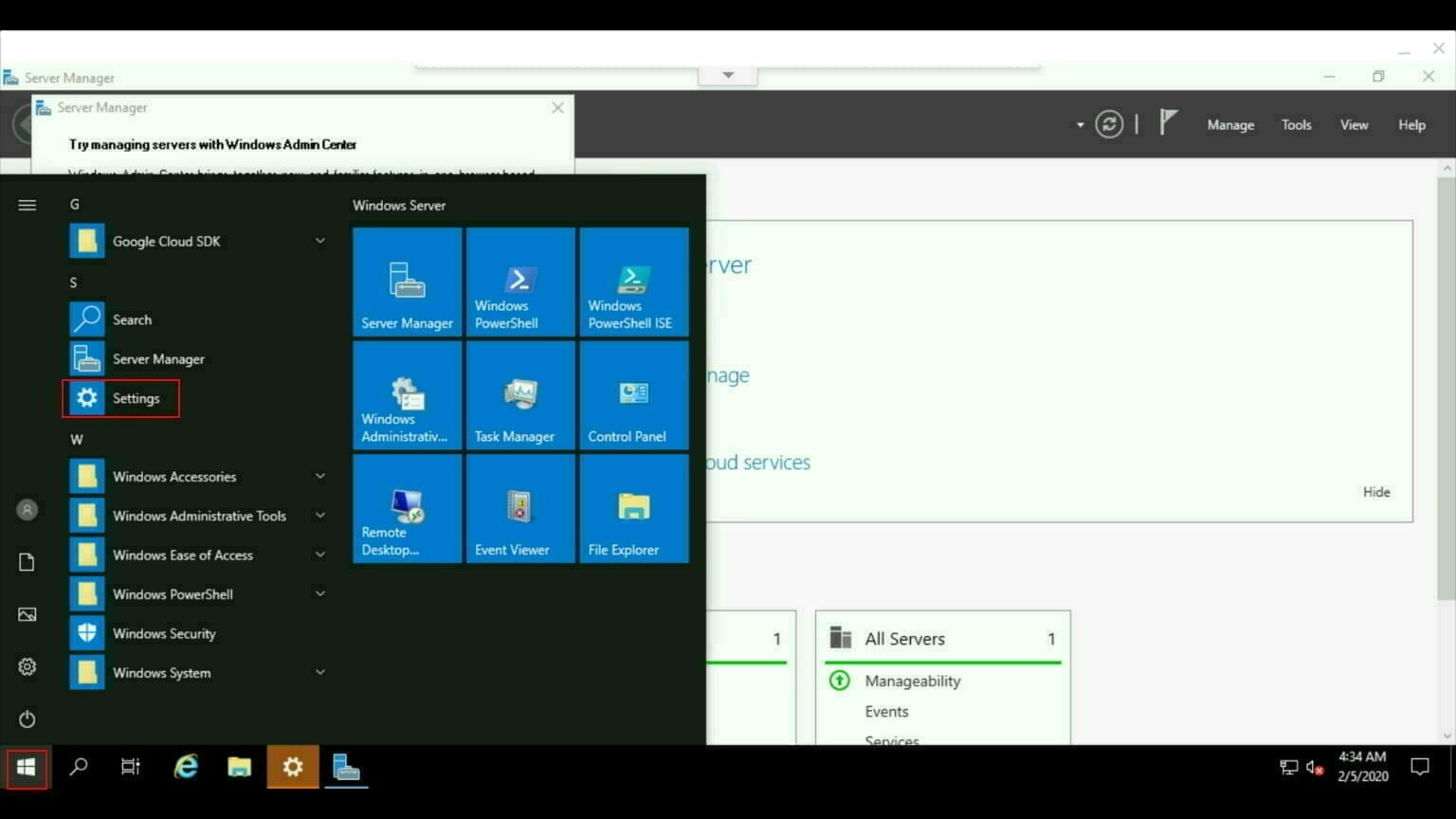Open the Start menu hamburger expand button

[27, 205]
